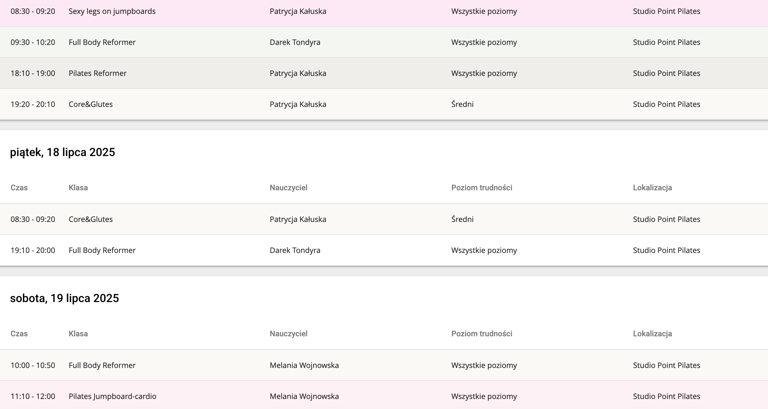Click the Lokalizacja header in Friday's table

pos(652,188)
